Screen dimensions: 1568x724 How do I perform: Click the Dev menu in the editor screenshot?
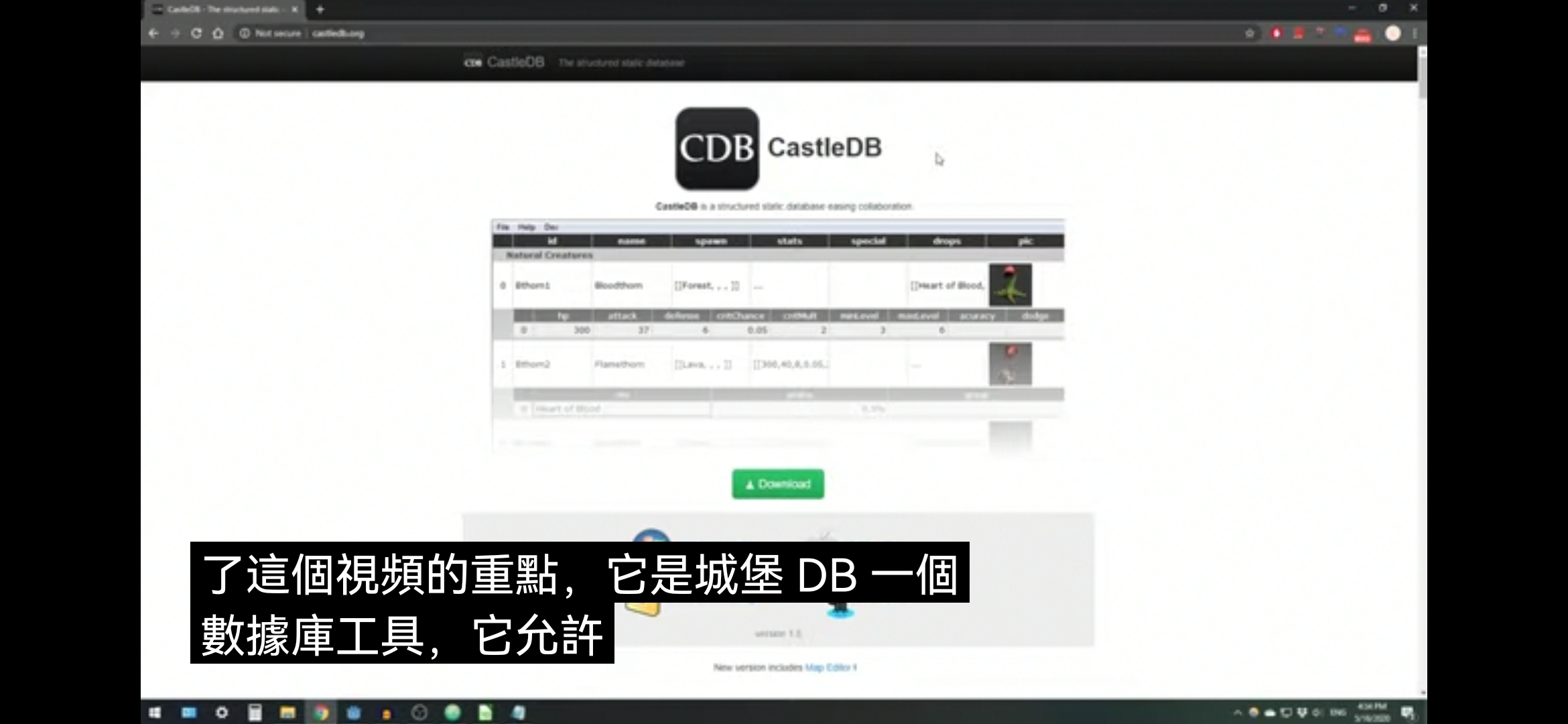[551, 227]
